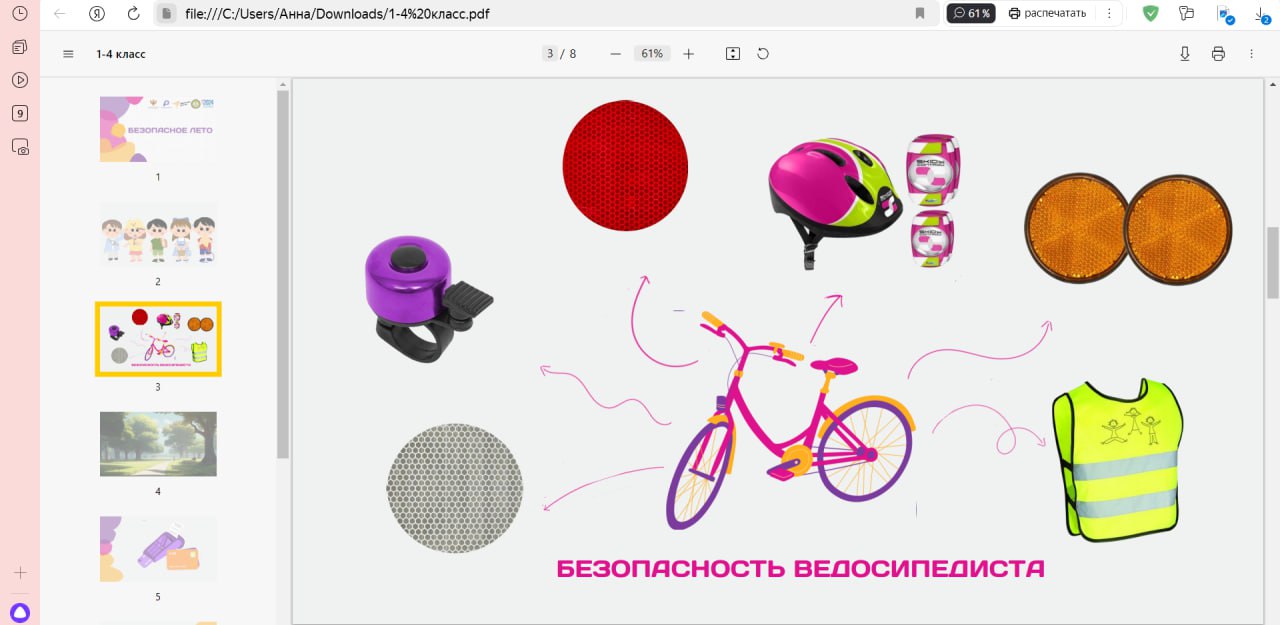The image size is (1280, 625).
Task: Open browser history clock icon in sidebar
Action: [x=19, y=14]
